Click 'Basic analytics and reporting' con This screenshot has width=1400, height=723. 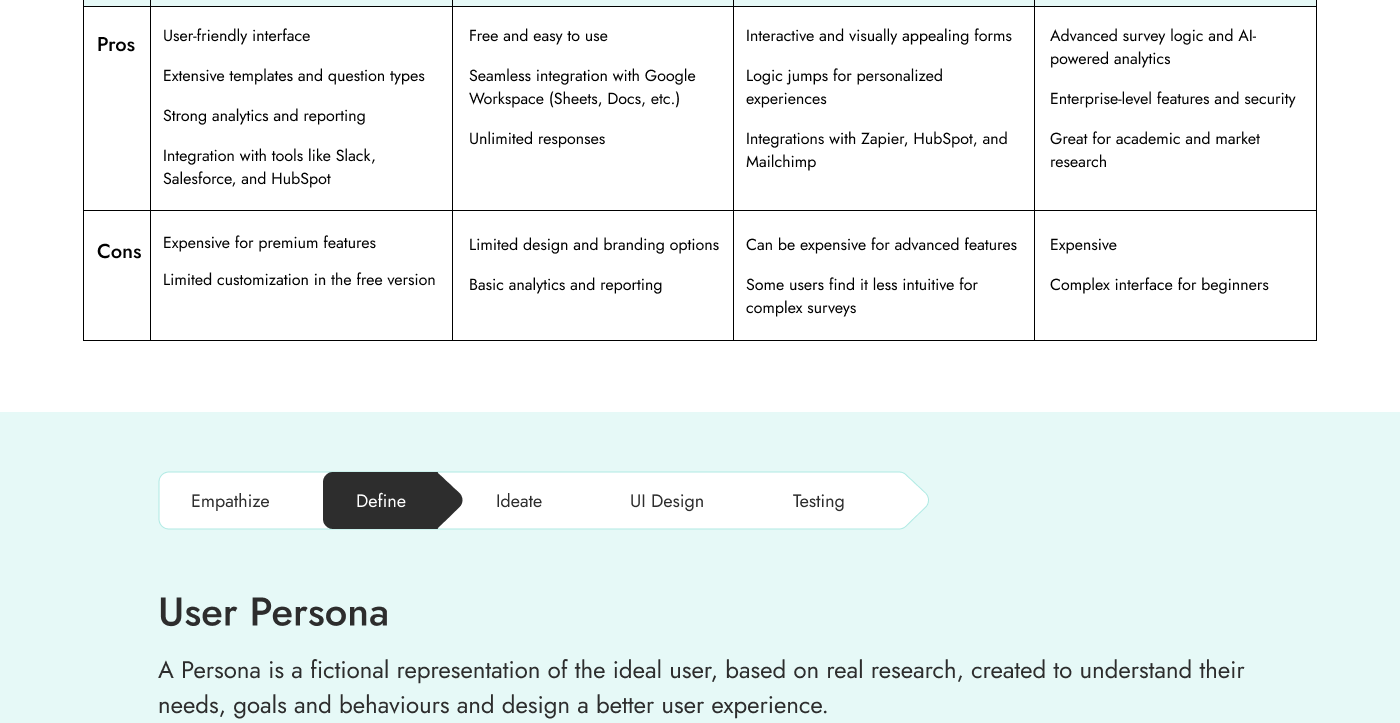[x=565, y=285]
